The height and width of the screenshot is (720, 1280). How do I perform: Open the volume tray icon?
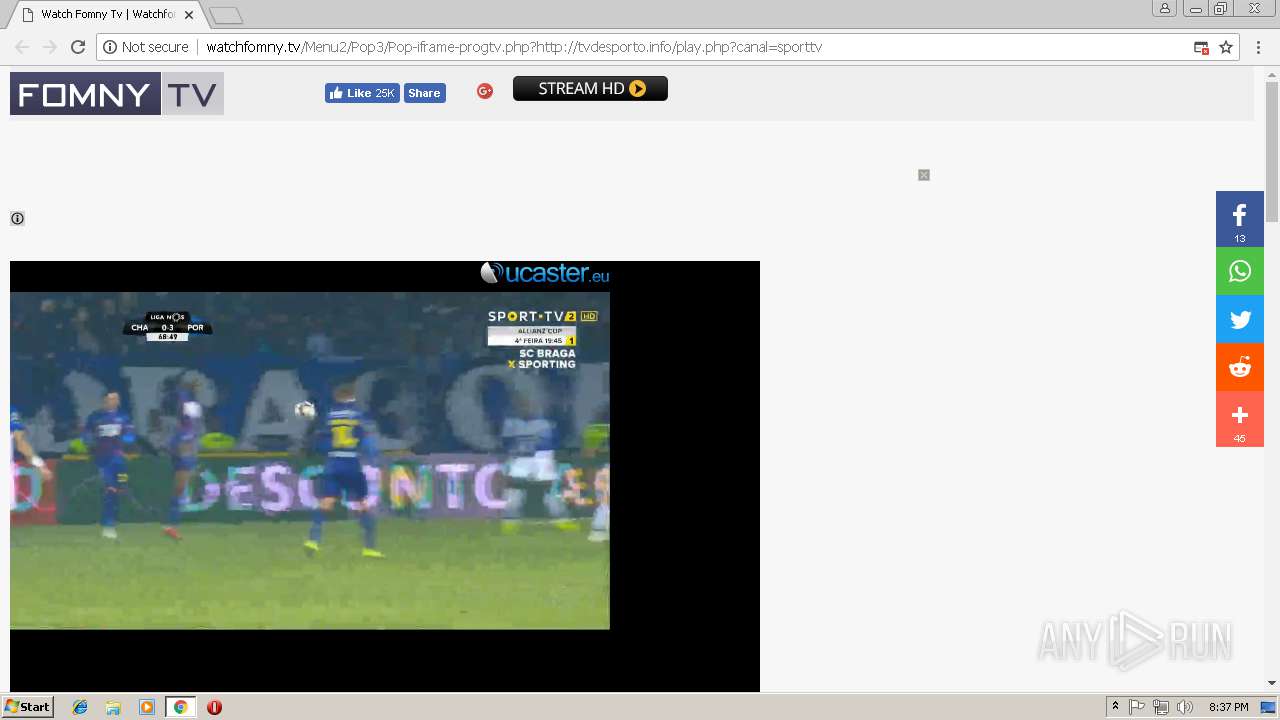tap(1185, 707)
